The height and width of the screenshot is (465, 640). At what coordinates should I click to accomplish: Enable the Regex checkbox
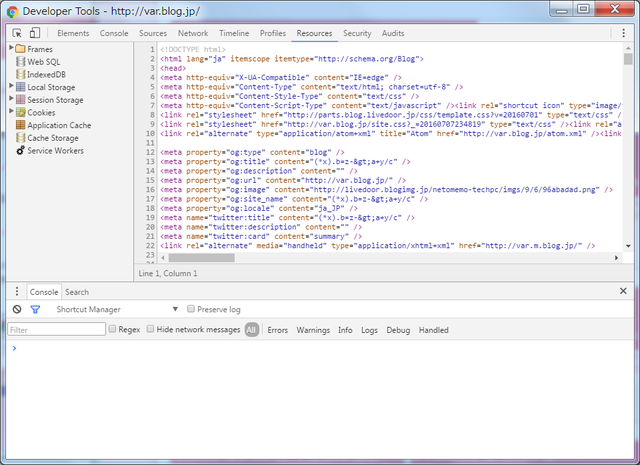pos(112,329)
